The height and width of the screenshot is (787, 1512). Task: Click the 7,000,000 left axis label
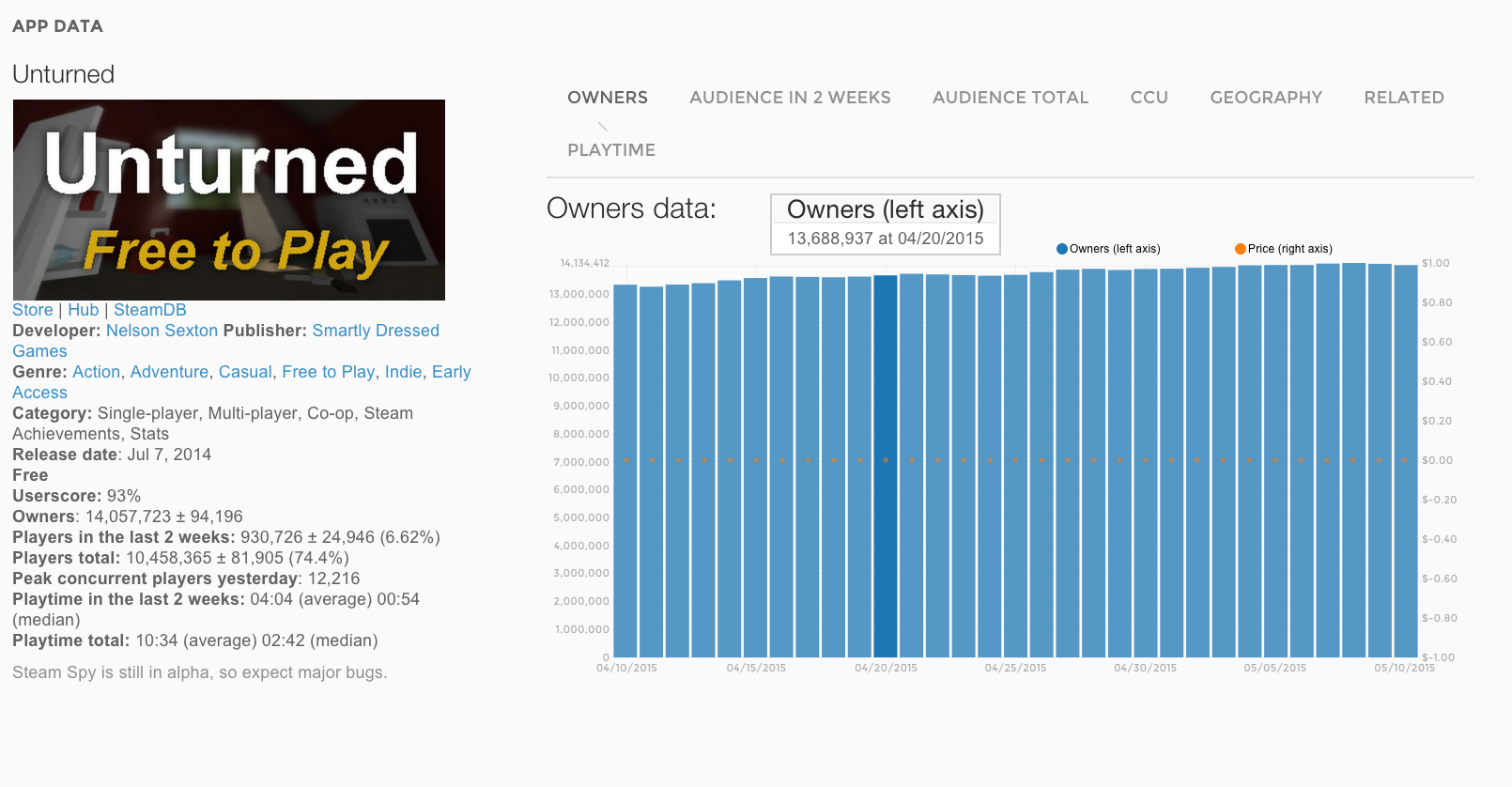581,462
